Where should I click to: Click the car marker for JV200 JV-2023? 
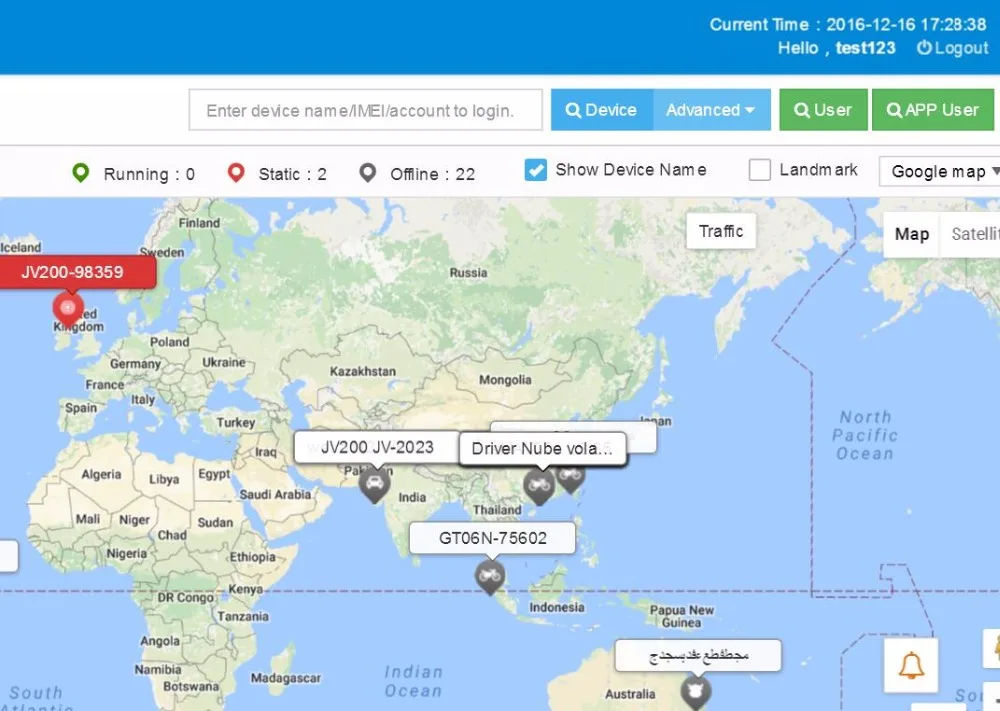click(374, 486)
